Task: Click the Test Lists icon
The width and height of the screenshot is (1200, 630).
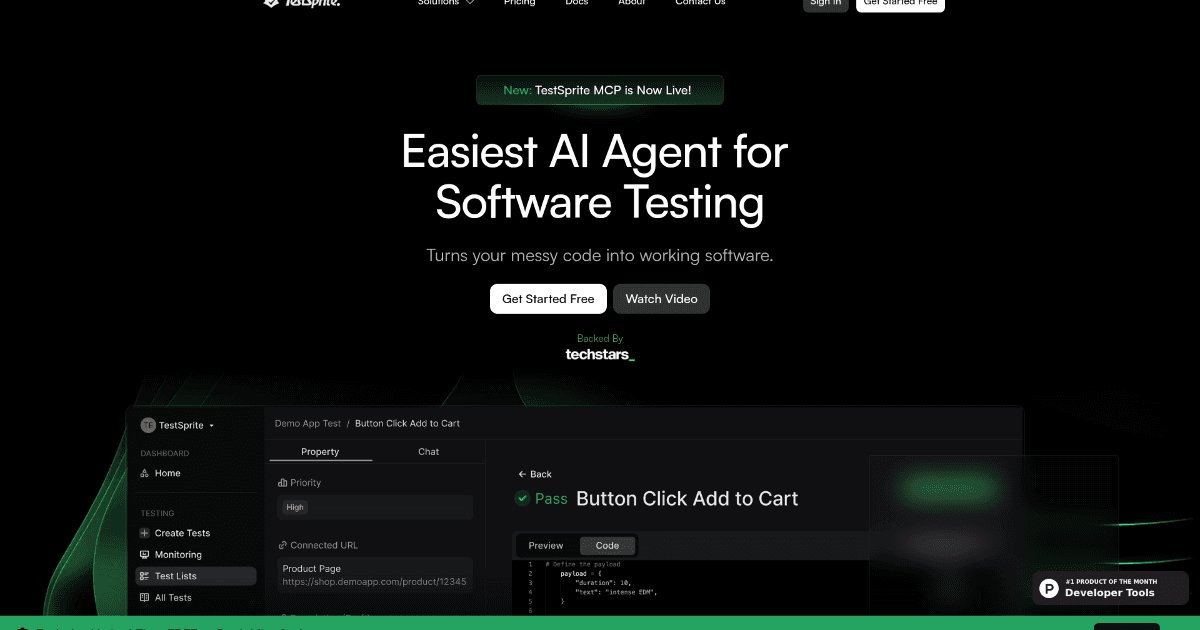Action: (x=145, y=576)
